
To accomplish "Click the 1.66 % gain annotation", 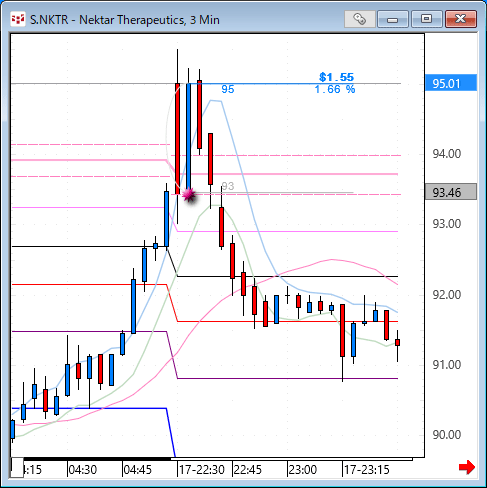I will coord(335,89).
